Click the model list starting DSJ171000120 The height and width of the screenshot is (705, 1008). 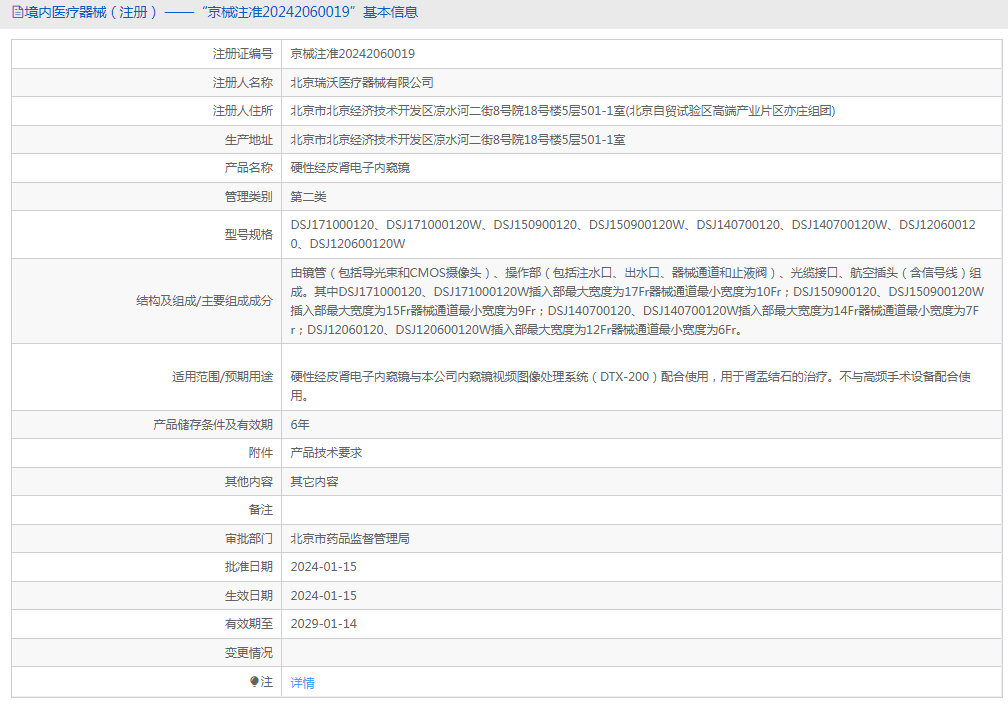(633, 234)
